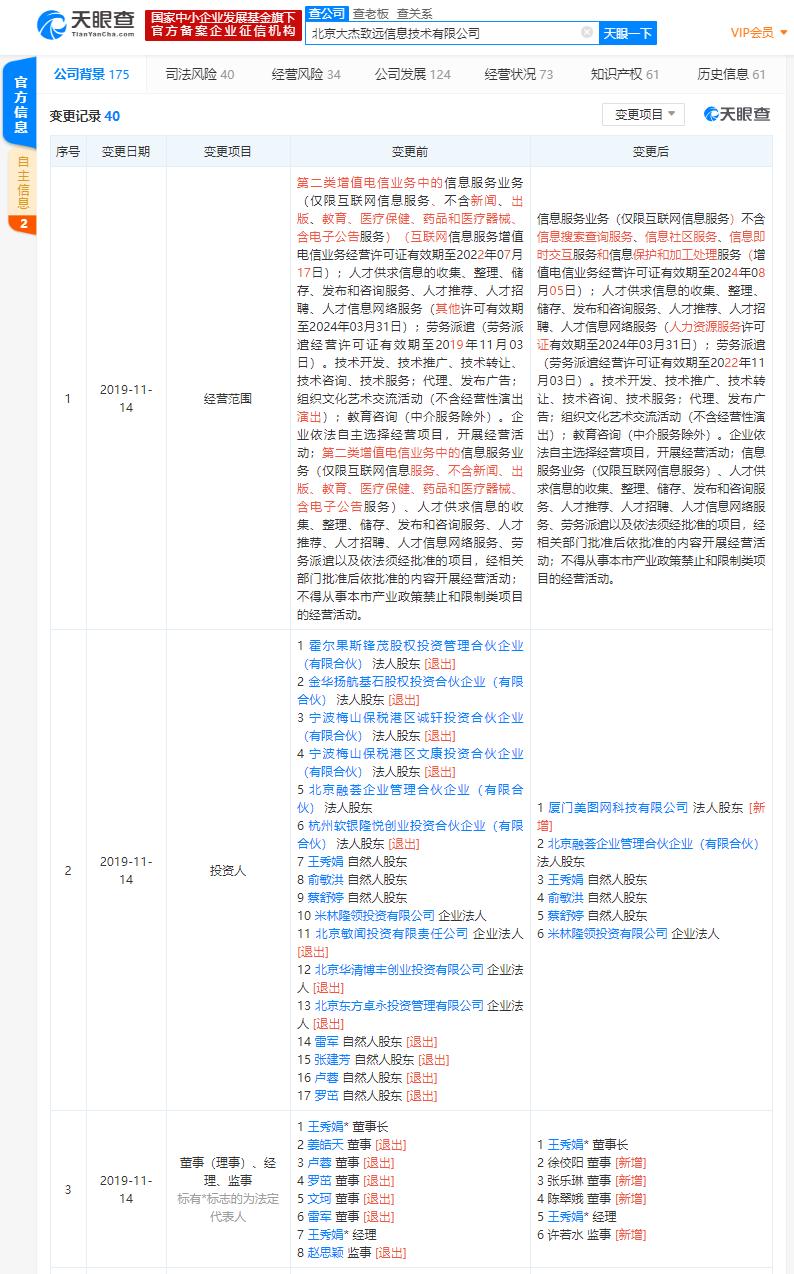Click the 投资人 cell in row 2
The width and height of the screenshot is (794, 1274).
[x=228, y=870]
